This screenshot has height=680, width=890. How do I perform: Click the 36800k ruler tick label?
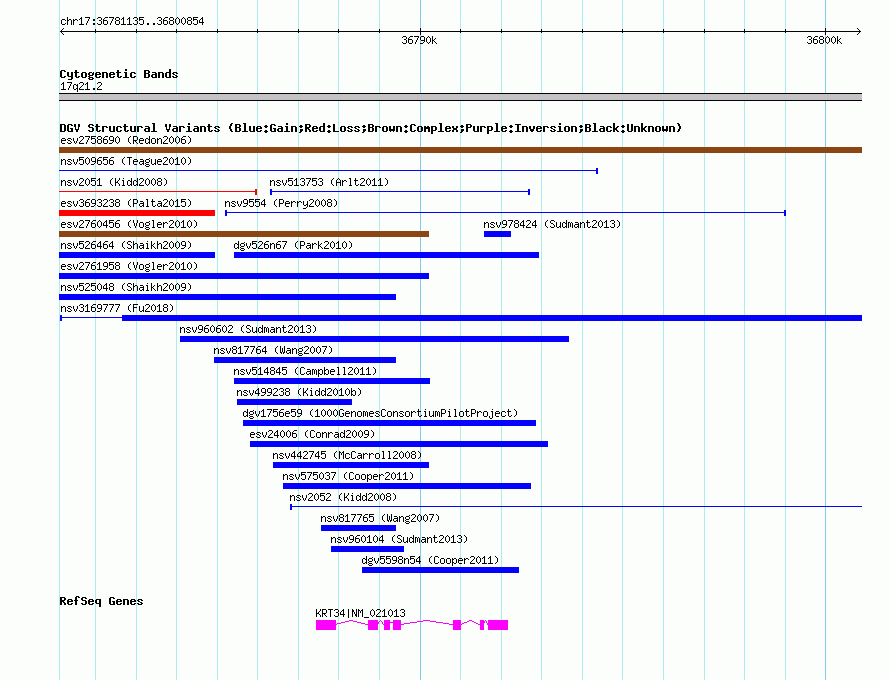[x=824, y=40]
